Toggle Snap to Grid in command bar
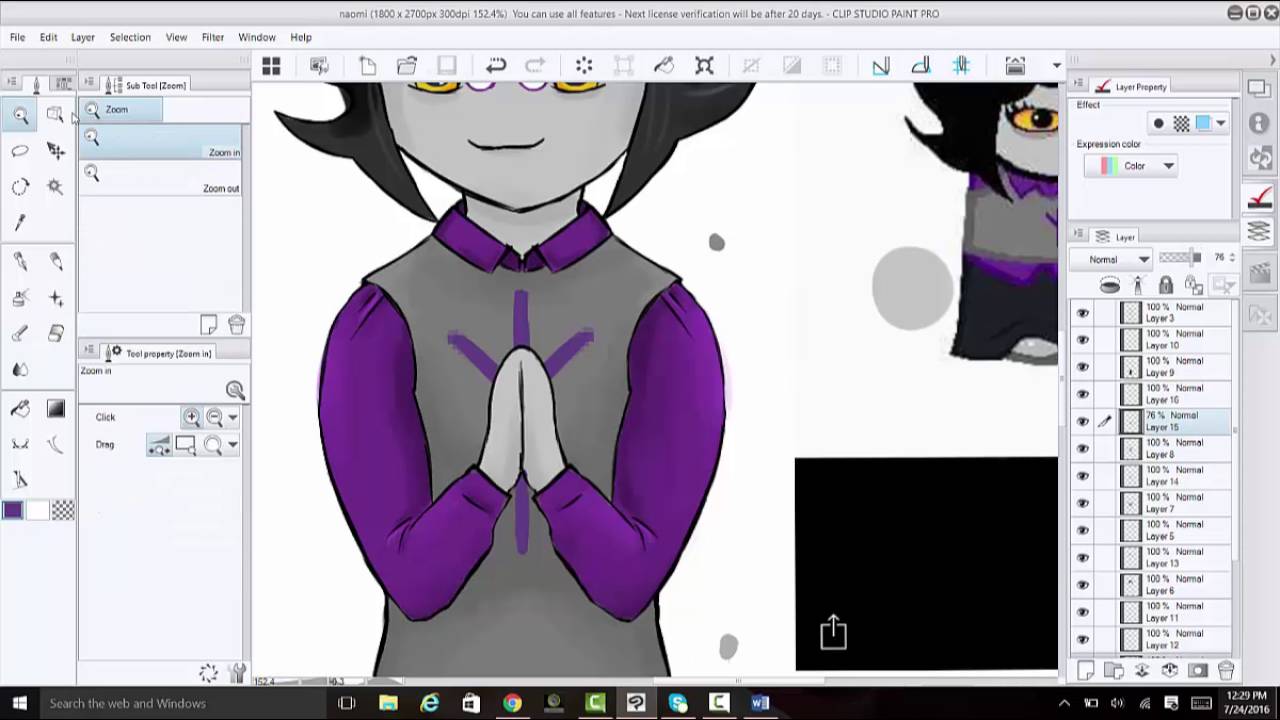The width and height of the screenshot is (1280, 720). [x=961, y=66]
